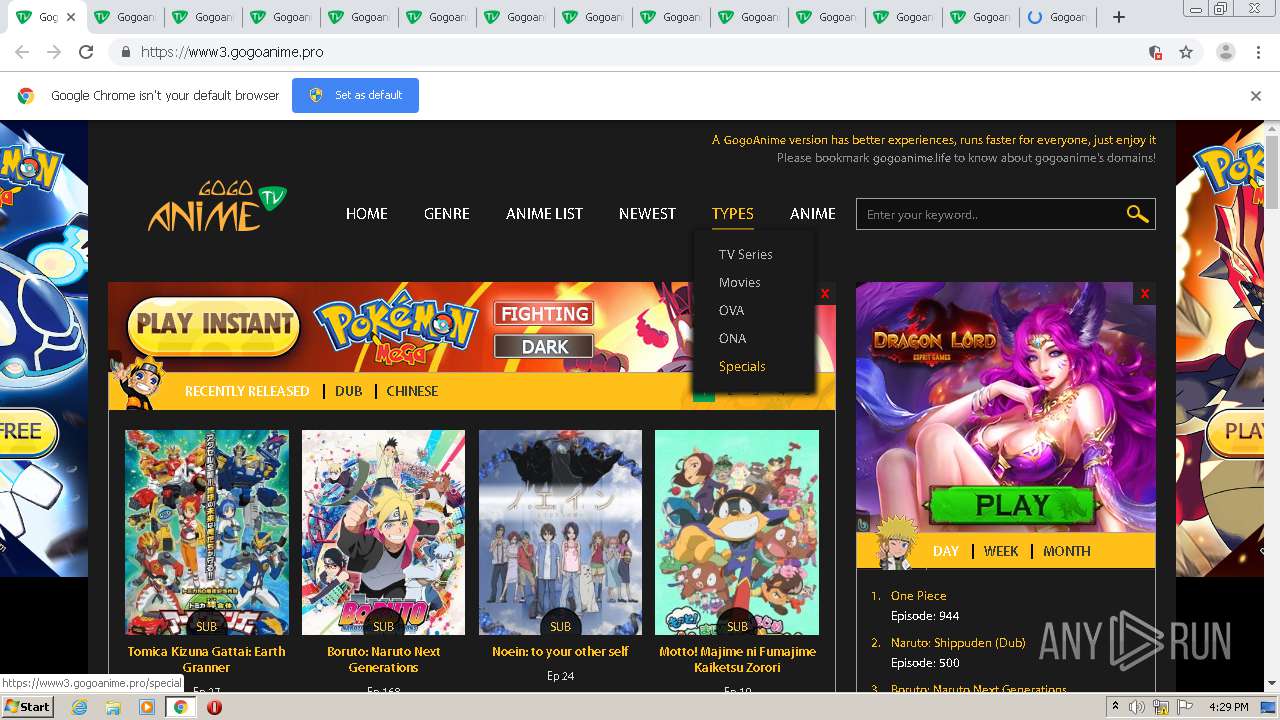
Task: Select Movies from the Types dropdown
Action: coord(740,282)
